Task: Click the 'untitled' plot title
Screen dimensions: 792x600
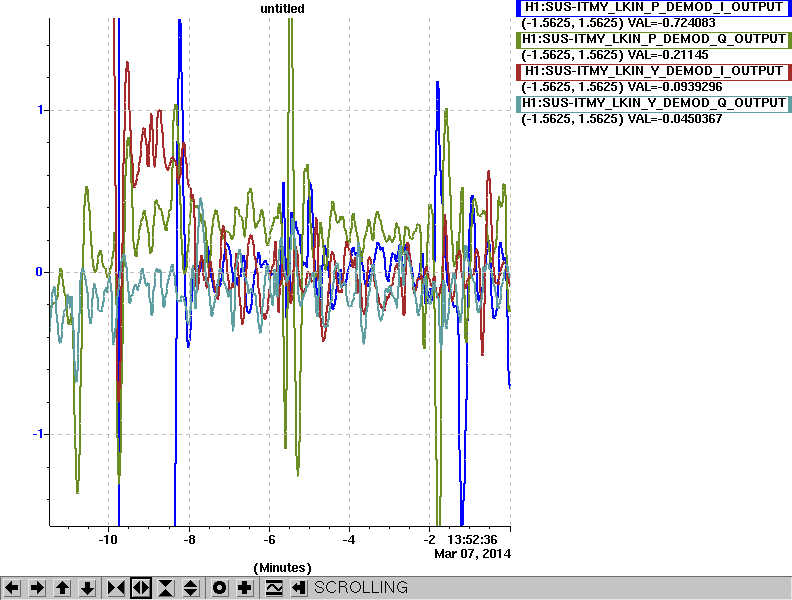Action: point(282,9)
